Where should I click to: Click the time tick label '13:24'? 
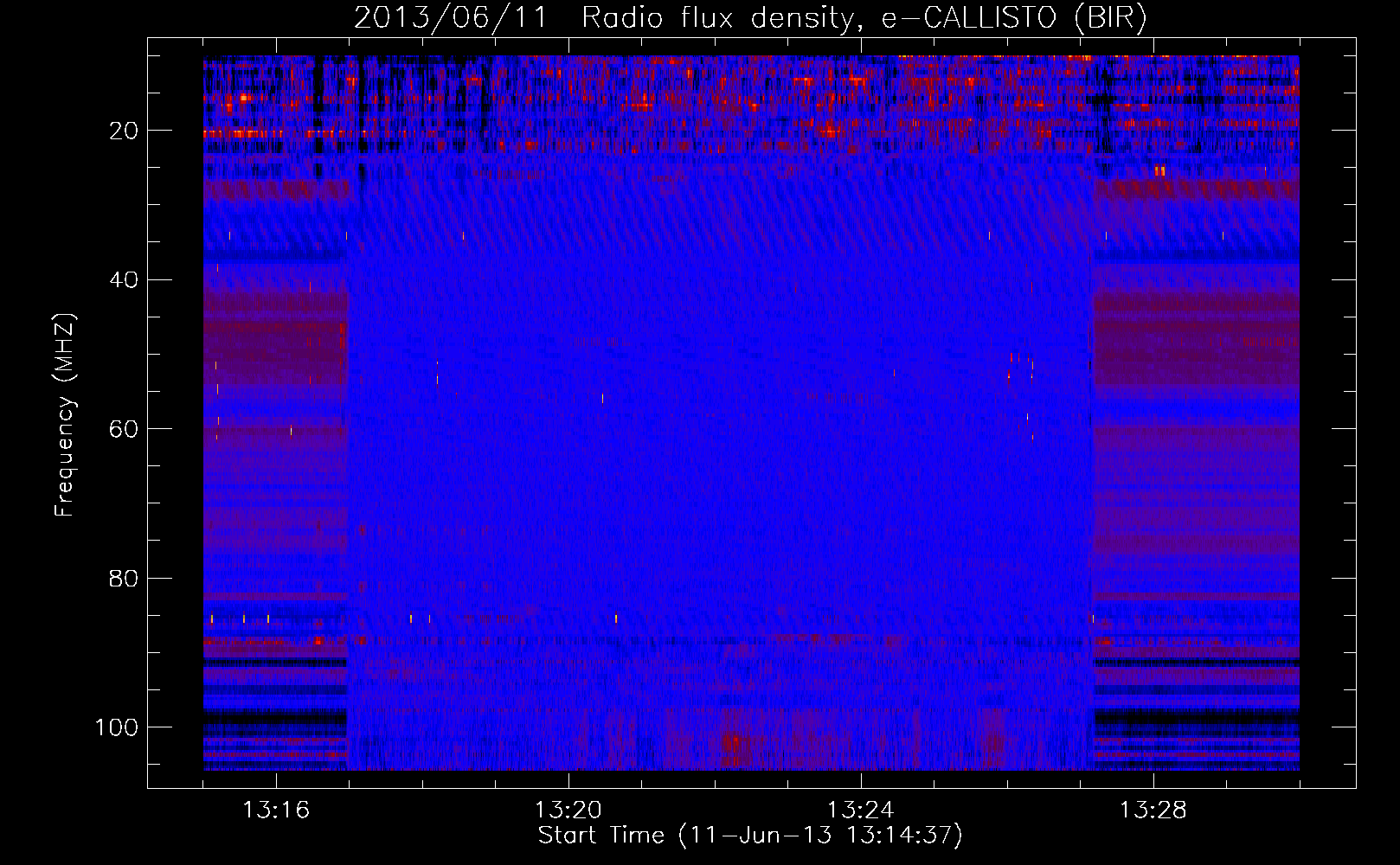coord(861,811)
